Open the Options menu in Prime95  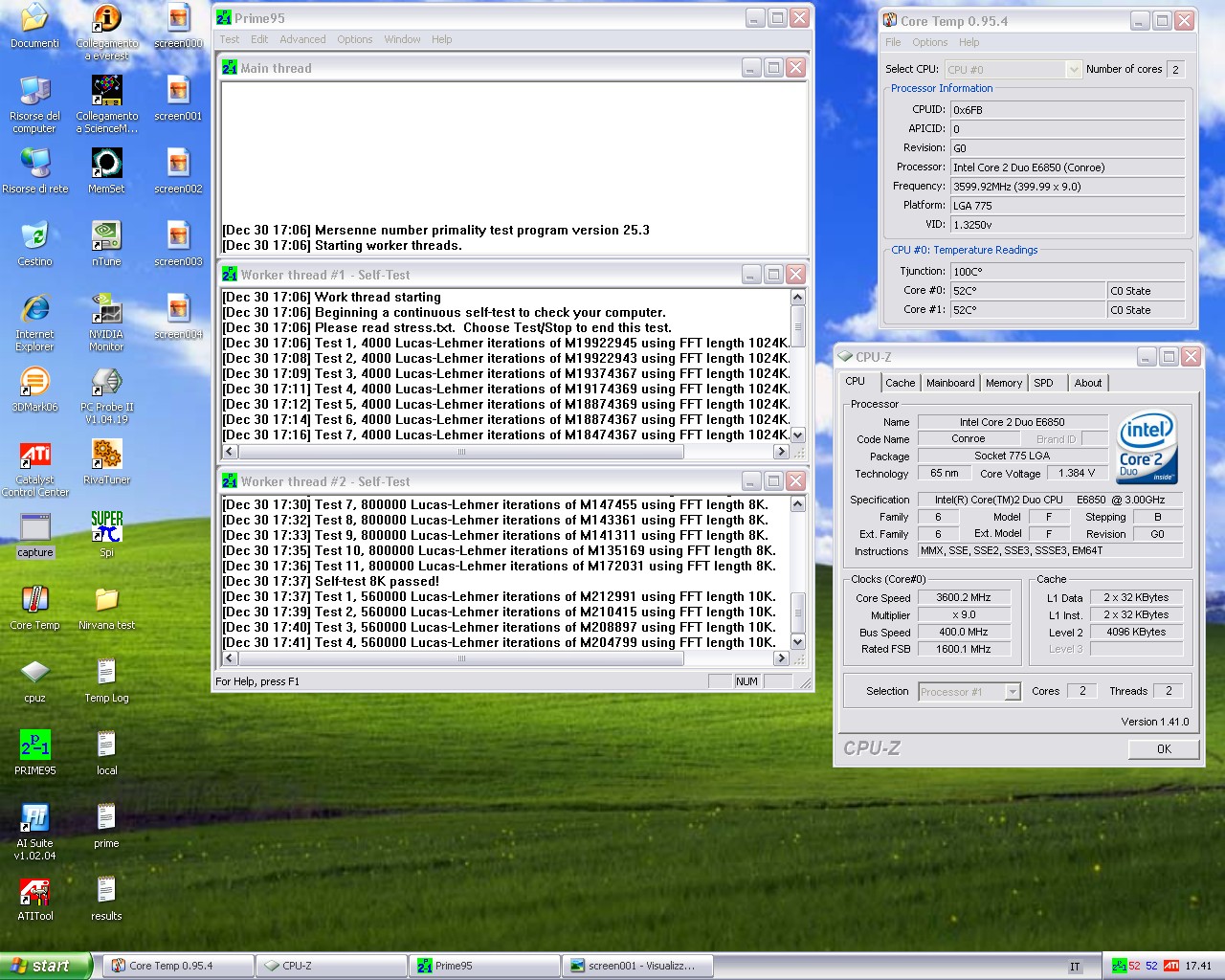coord(354,39)
